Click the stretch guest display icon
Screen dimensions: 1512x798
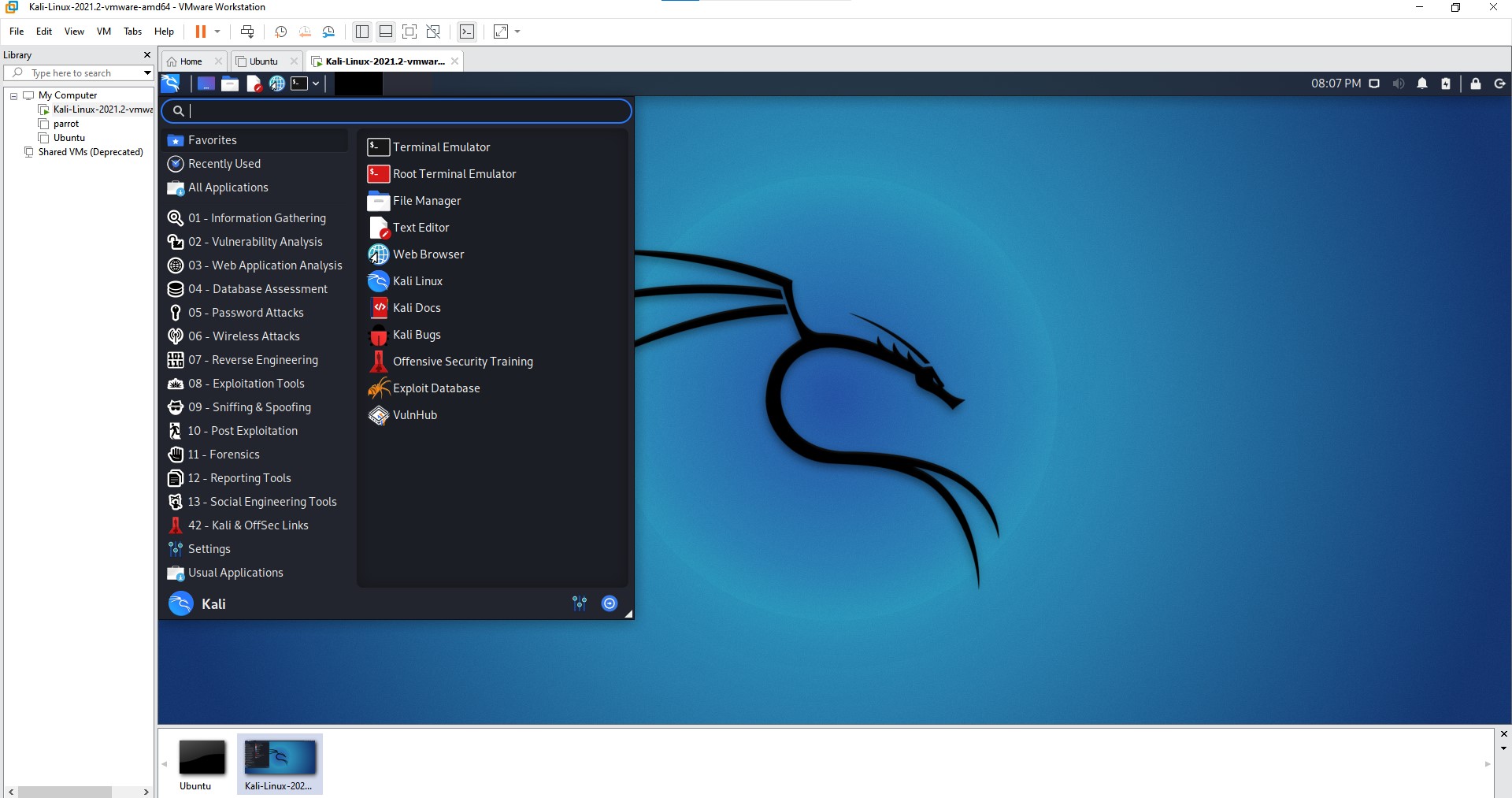pos(501,32)
